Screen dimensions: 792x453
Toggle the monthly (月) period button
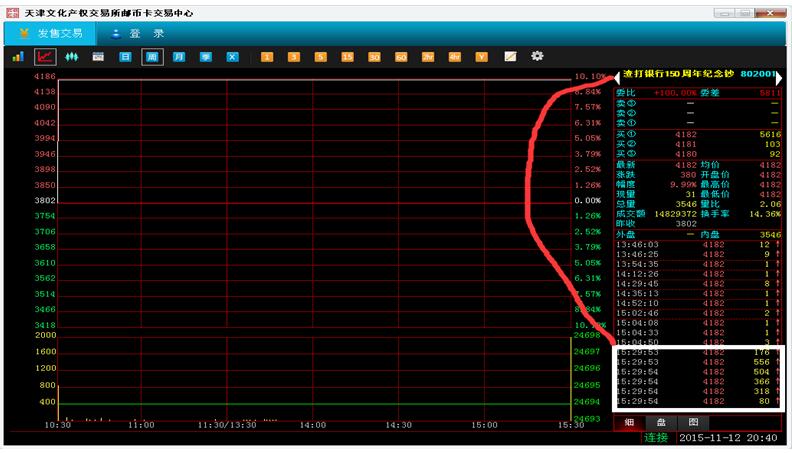point(179,57)
